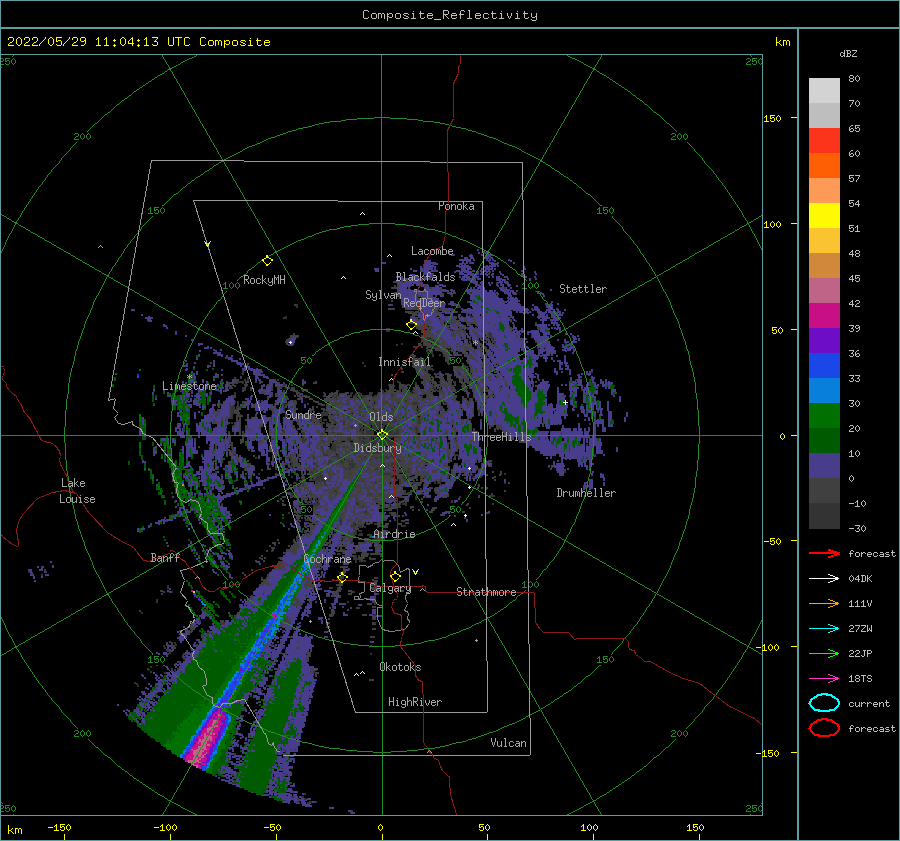Click the 150 km north axis label
The image size is (900, 841).
click(x=772, y=118)
